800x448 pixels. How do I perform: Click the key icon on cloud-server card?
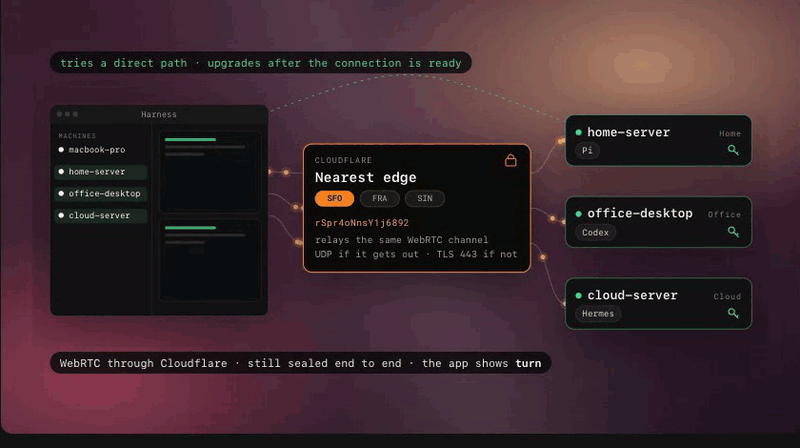tap(733, 313)
